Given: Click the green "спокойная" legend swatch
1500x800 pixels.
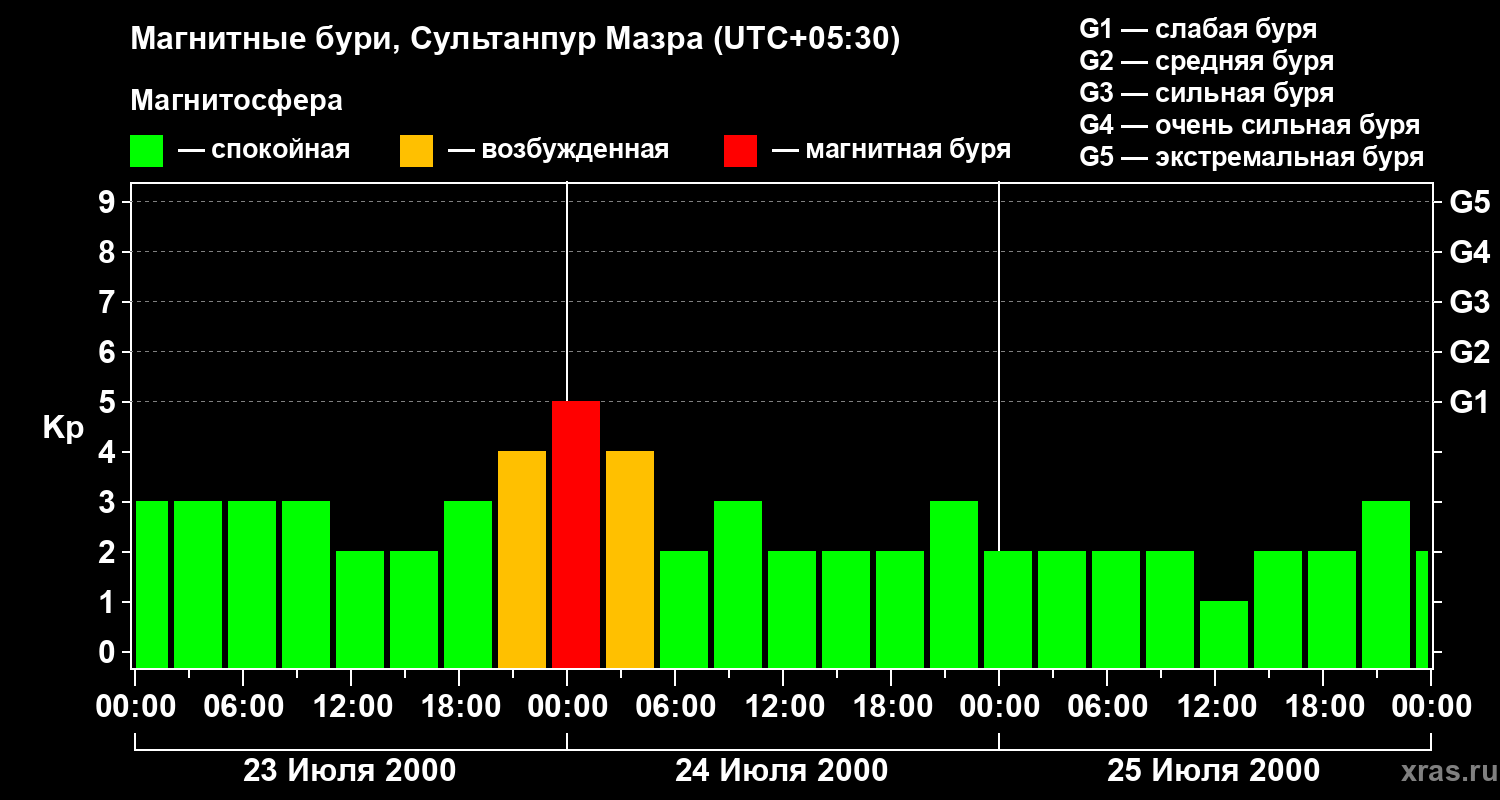Looking at the screenshot, I should click(x=147, y=151).
